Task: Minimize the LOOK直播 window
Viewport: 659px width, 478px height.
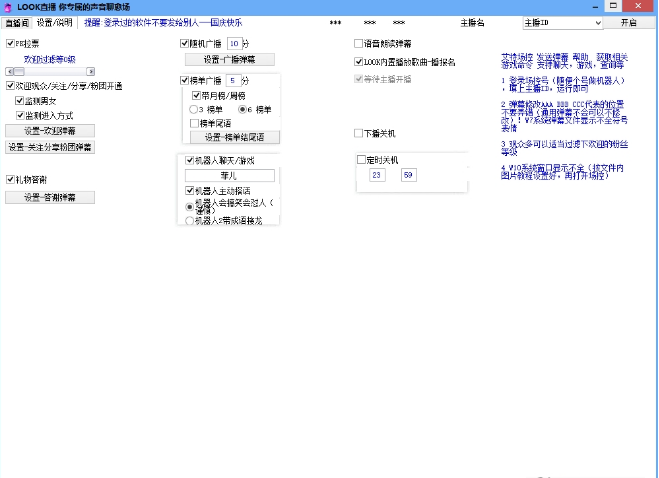Action: [595, 7]
